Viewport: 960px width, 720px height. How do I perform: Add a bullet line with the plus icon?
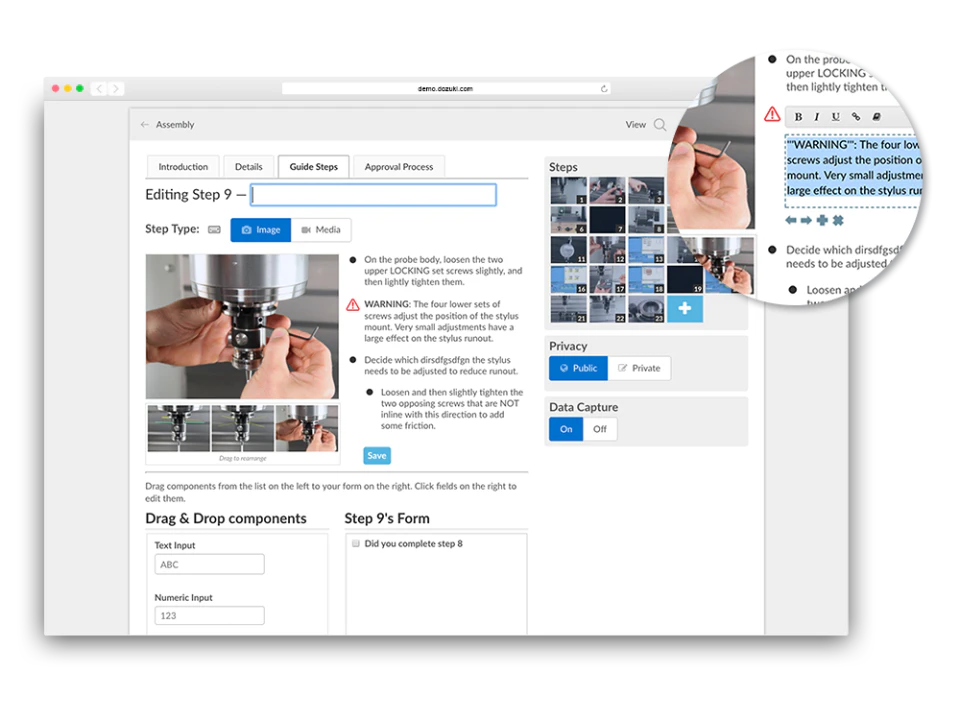[x=821, y=220]
